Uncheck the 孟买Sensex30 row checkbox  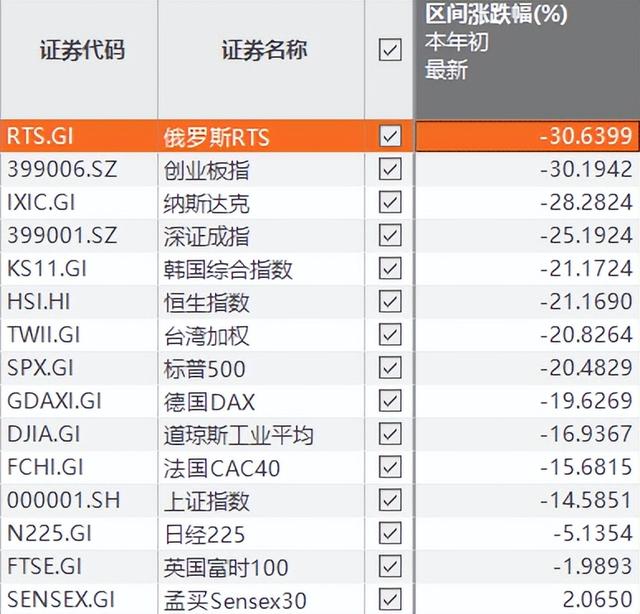click(x=390, y=599)
